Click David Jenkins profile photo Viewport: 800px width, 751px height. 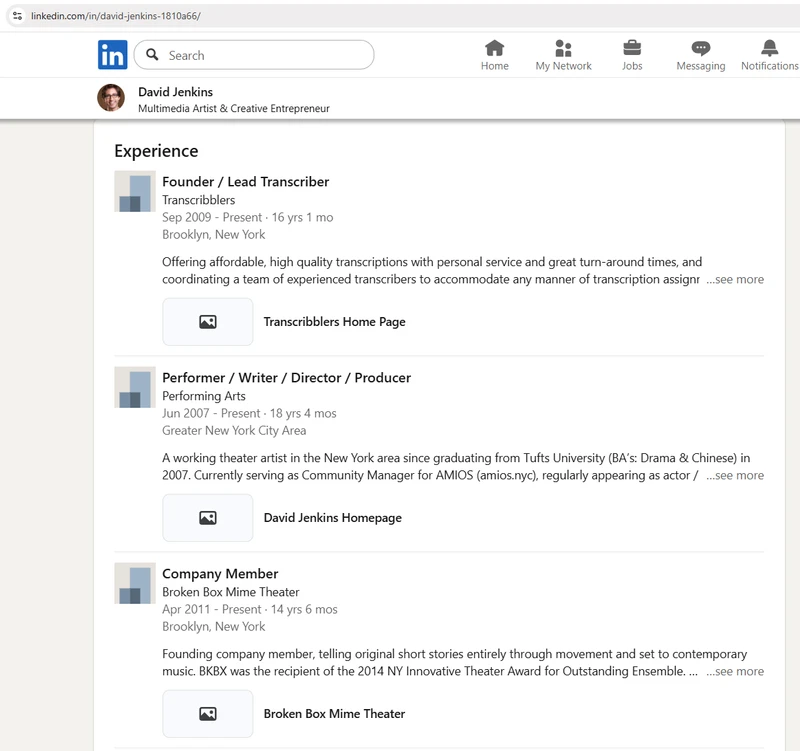click(111, 98)
